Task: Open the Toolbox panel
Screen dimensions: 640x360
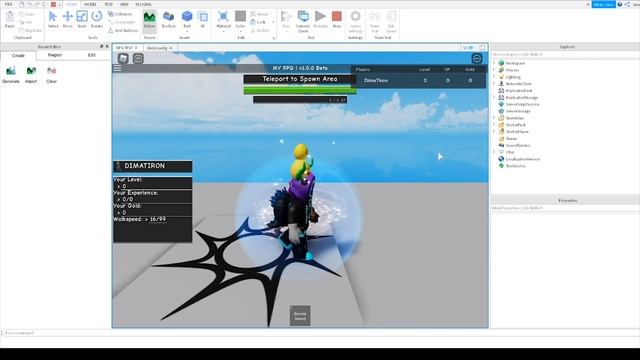Action: (168, 19)
